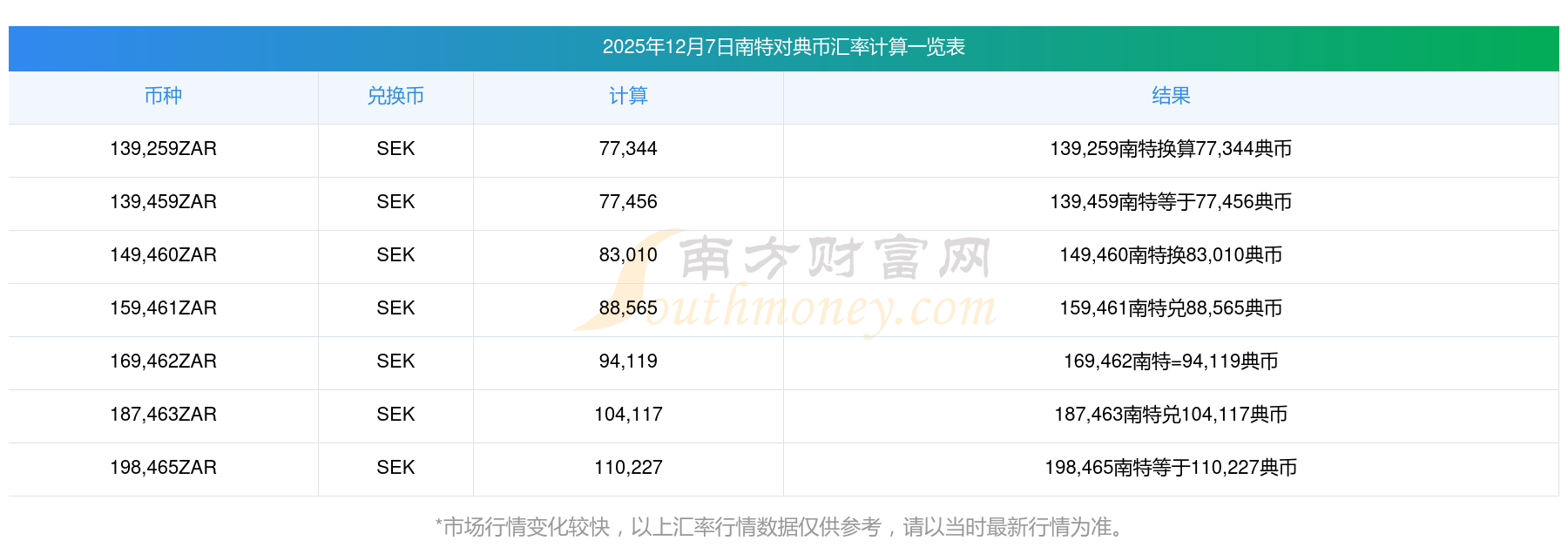Select the 兑换币 column header
The width and height of the screenshot is (1568, 554).
pyautogui.click(x=395, y=96)
